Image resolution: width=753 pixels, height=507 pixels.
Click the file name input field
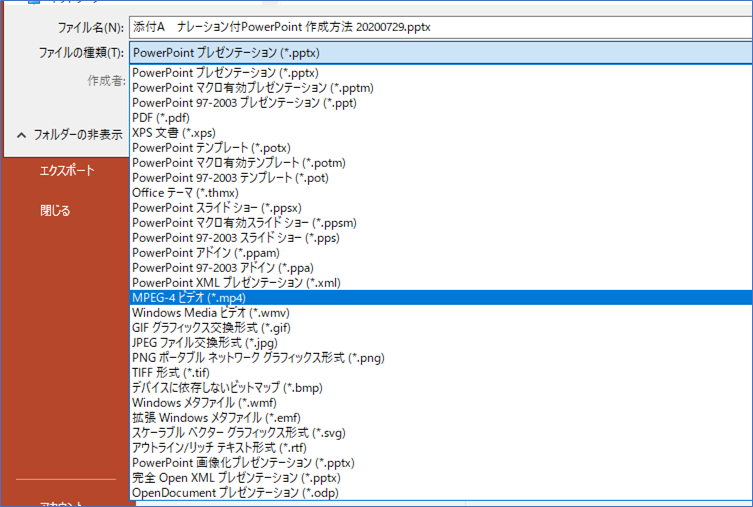pos(441,27)
